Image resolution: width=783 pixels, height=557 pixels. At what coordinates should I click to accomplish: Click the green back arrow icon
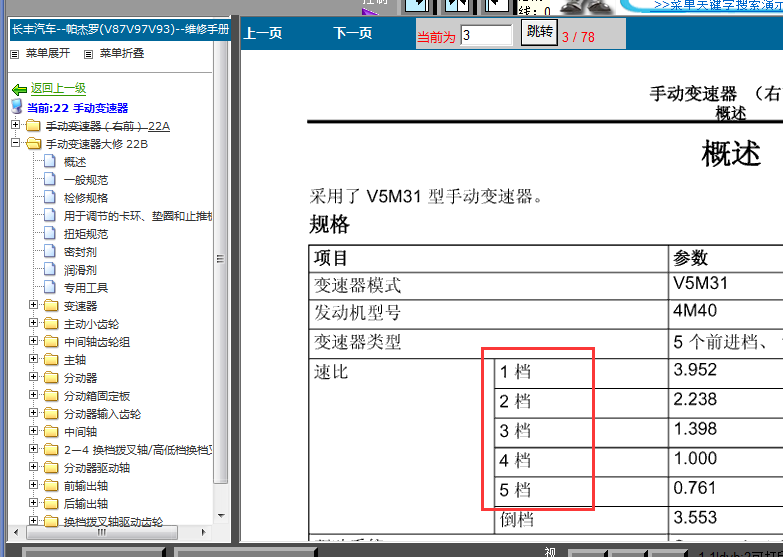click(x=19, y=89)
